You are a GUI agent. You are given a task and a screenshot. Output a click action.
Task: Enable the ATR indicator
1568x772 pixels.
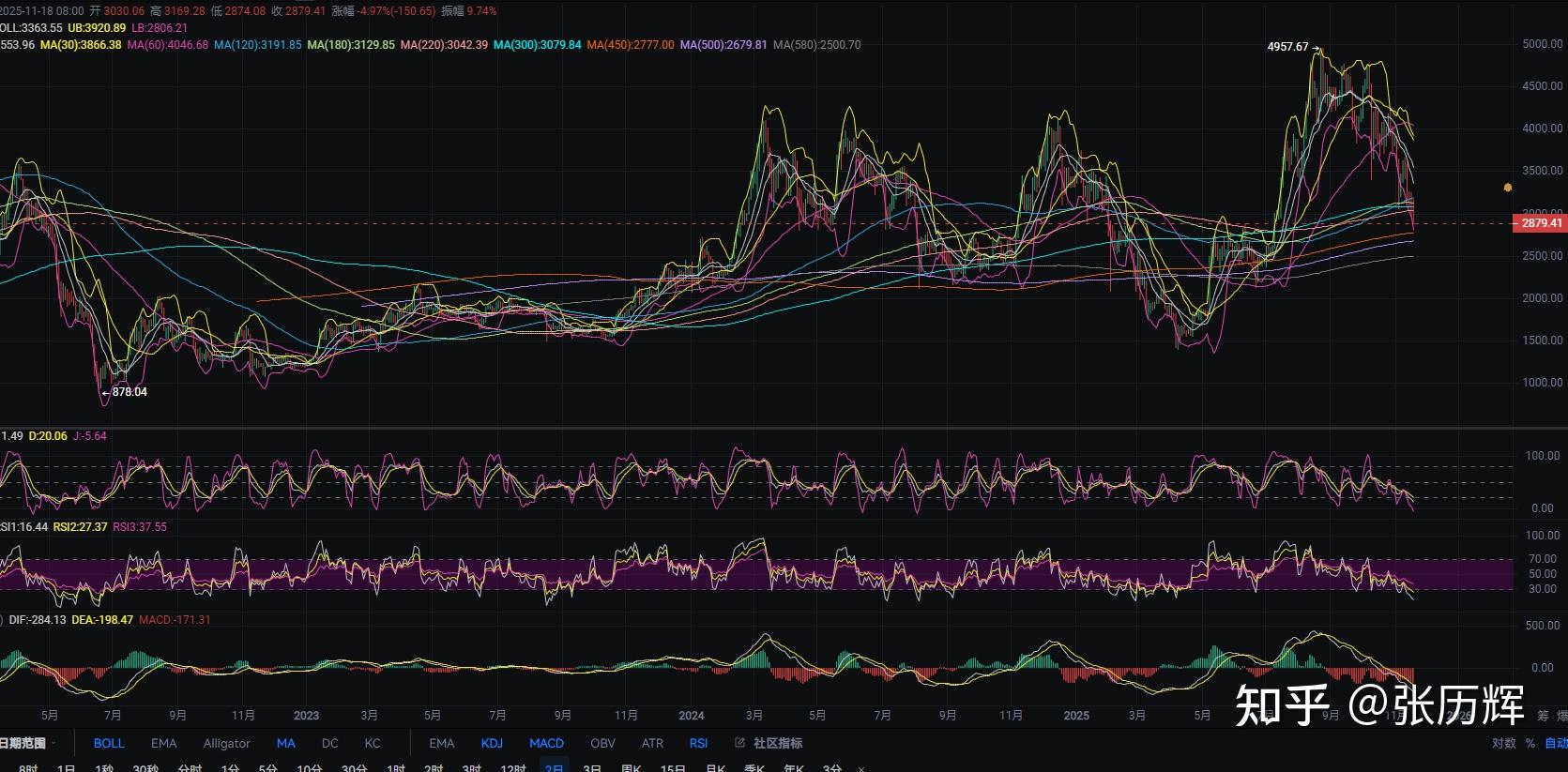click(652, 743)
